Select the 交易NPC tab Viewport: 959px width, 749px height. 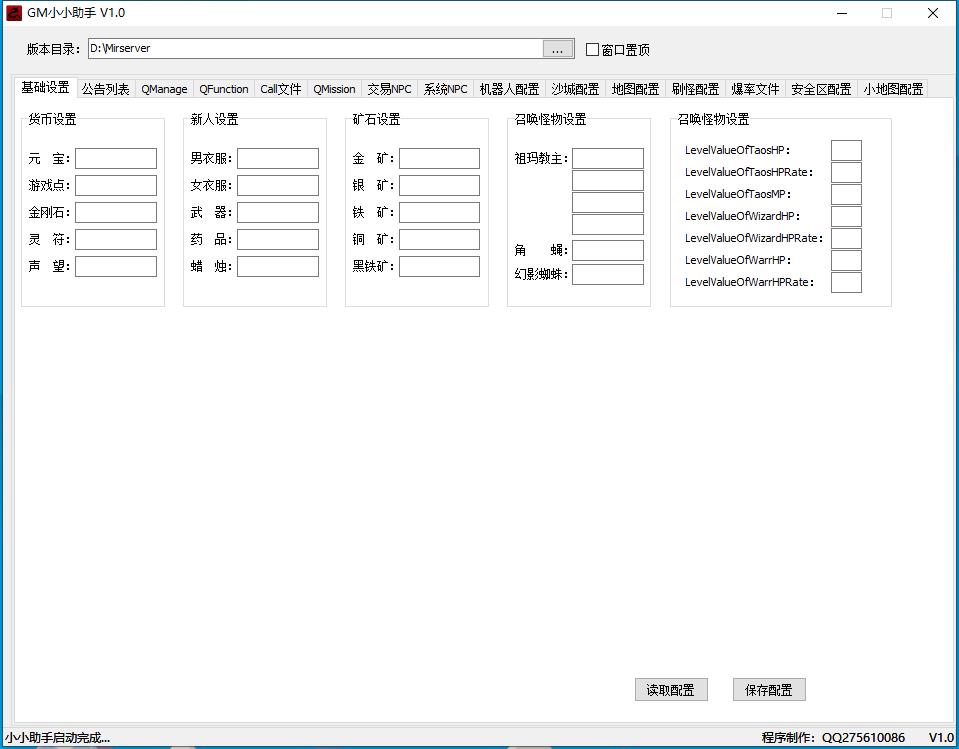pyautogui.click(x=334, y=88)
